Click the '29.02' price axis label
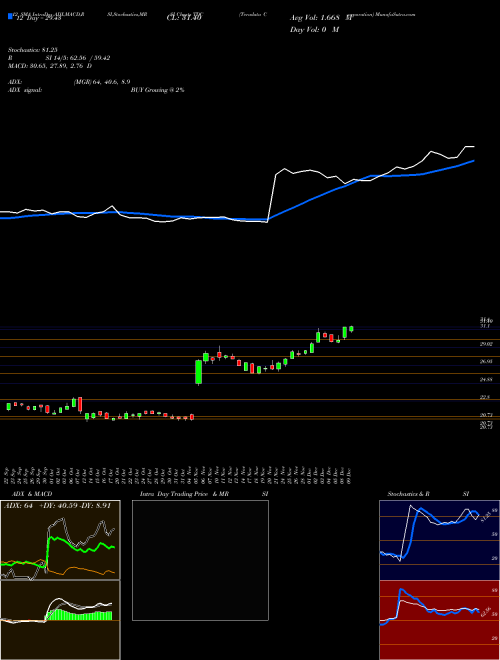The image size is (500, 660). point(487,344)
